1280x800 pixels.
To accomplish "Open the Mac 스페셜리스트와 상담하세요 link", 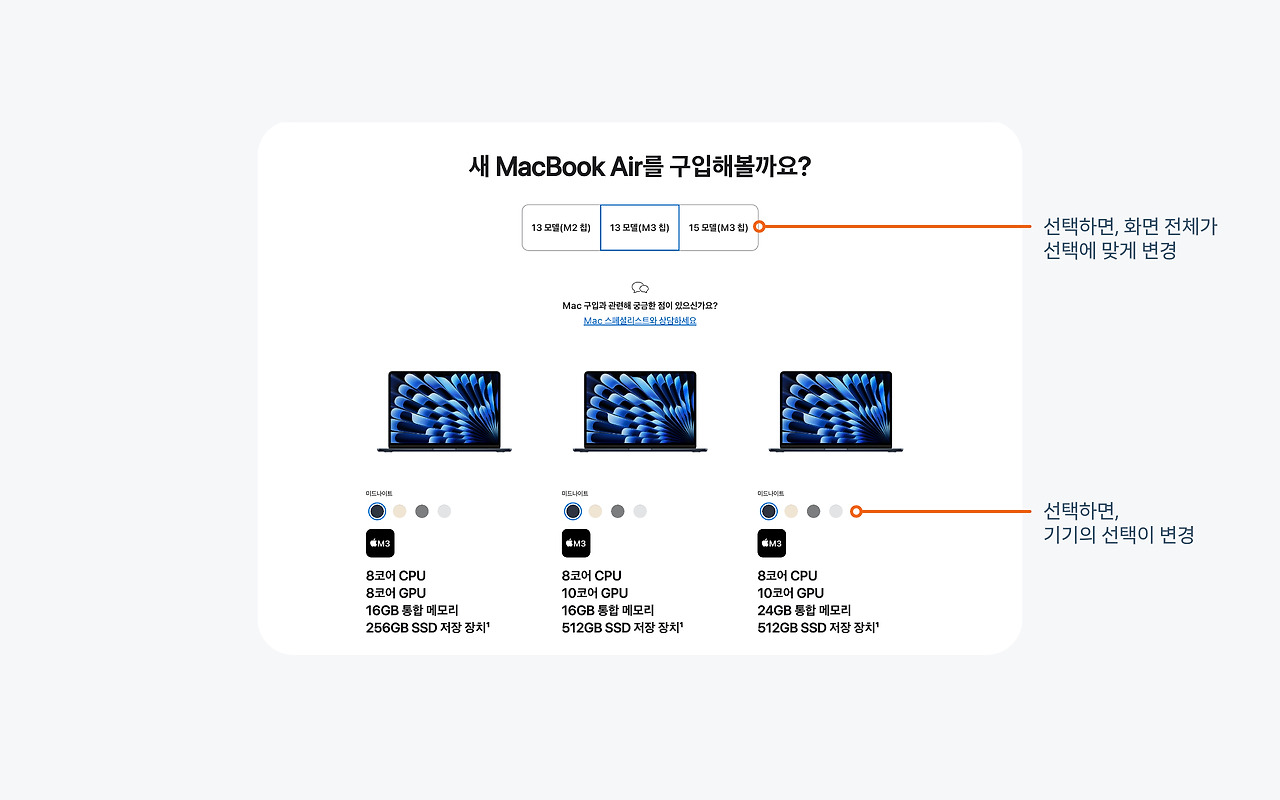I will (x=640, y=321).
